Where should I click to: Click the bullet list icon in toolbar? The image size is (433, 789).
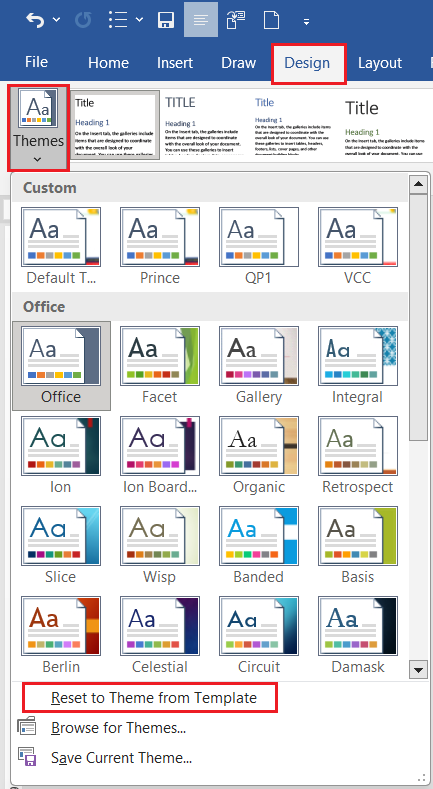118,20
